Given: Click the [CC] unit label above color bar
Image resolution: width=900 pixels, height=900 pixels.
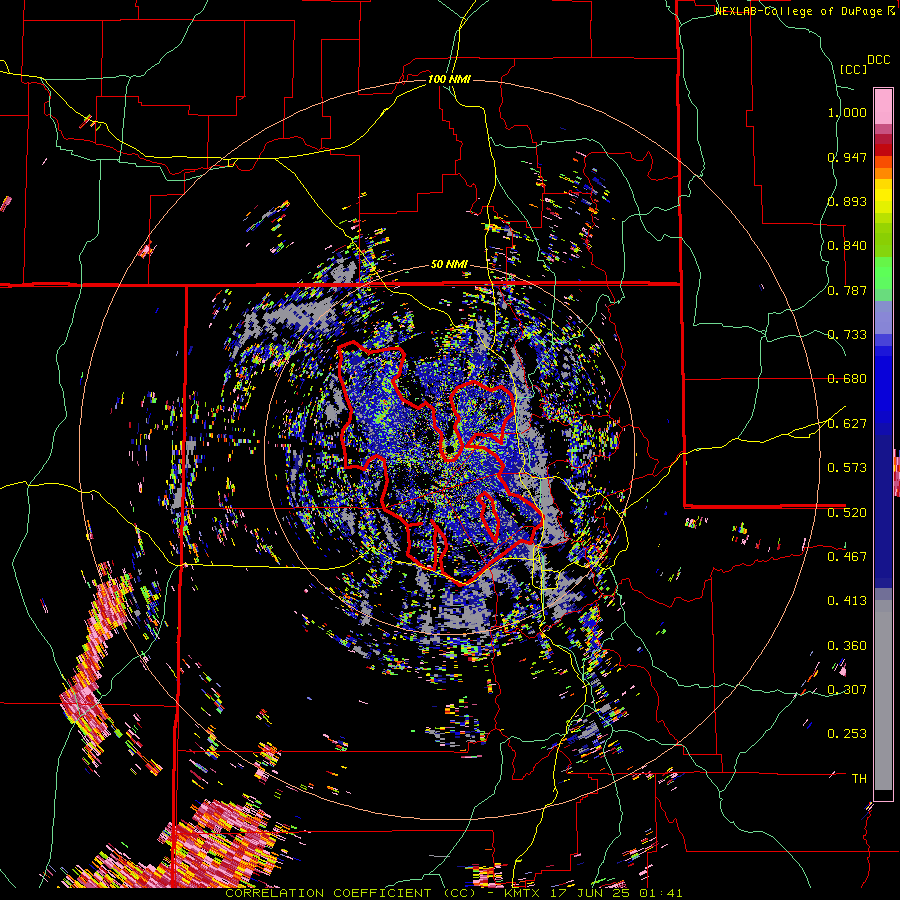Looking at the screenshot, I should point(854,69).
